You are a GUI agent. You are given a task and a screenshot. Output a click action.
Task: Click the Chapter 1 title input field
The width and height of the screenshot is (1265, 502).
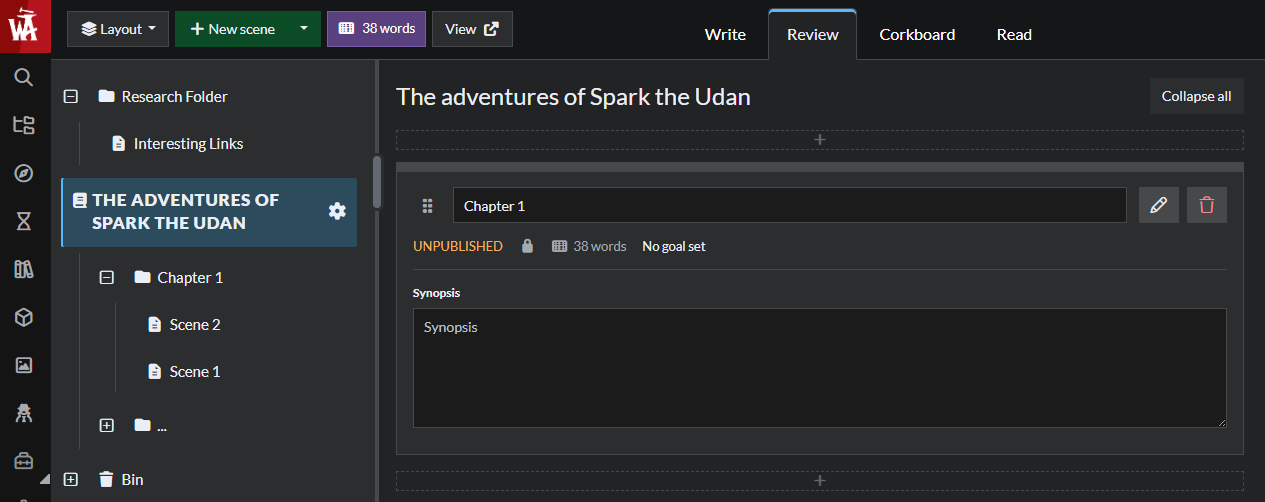click(790, 205)
